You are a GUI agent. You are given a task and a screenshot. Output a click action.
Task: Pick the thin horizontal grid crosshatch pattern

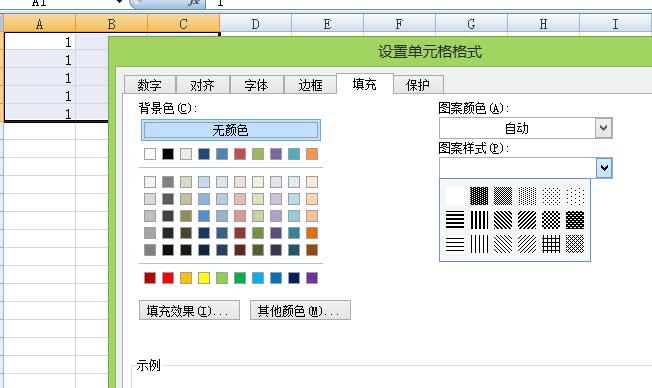pyautogui.click(x=551, y=244)
